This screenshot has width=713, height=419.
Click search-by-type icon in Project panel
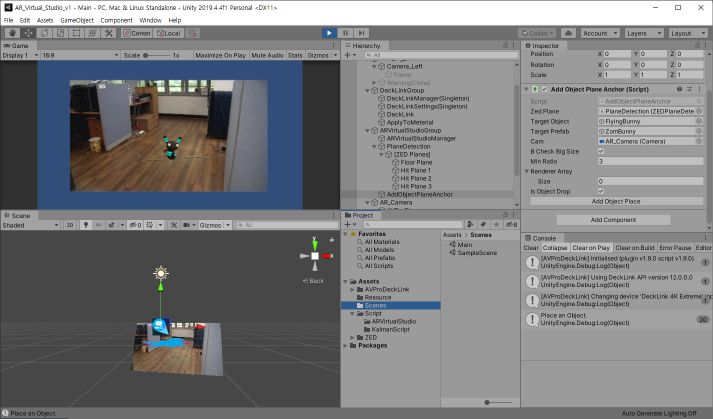(x=470, y=224)
